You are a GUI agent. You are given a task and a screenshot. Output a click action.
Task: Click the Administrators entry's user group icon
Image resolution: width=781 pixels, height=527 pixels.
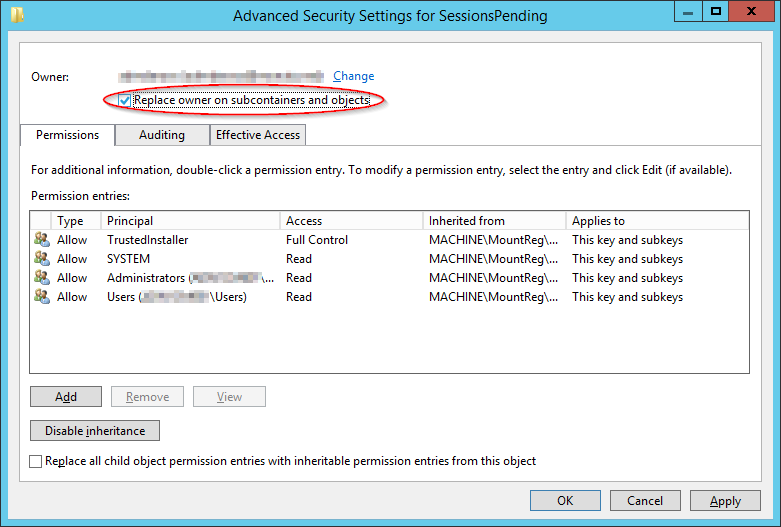tap(42, 277)
